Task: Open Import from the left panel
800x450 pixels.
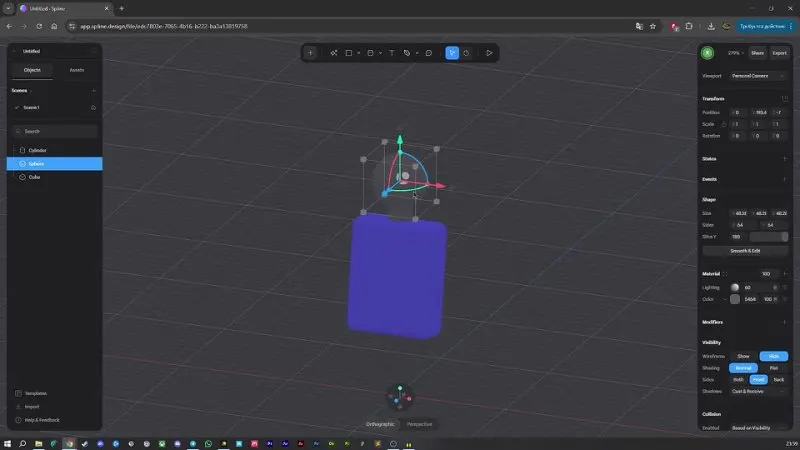Action: [28, 407]
